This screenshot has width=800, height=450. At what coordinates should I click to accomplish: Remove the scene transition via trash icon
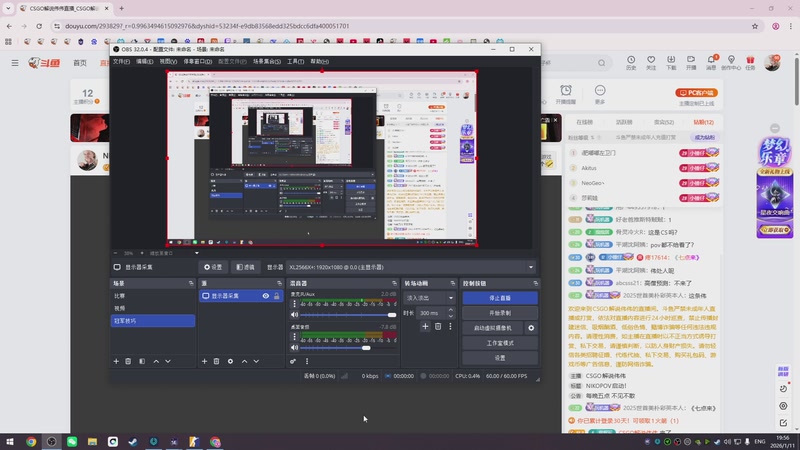coord(438,327)
